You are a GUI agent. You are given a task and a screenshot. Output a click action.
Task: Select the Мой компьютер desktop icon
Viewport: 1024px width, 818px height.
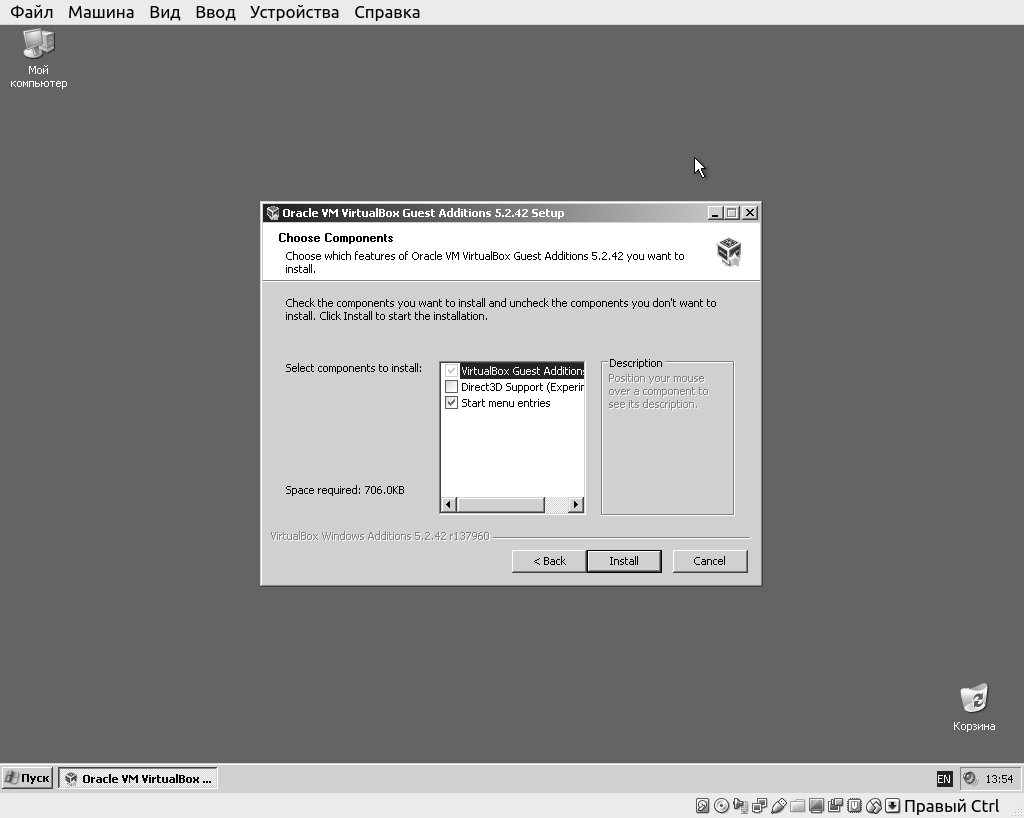(38, 46)
